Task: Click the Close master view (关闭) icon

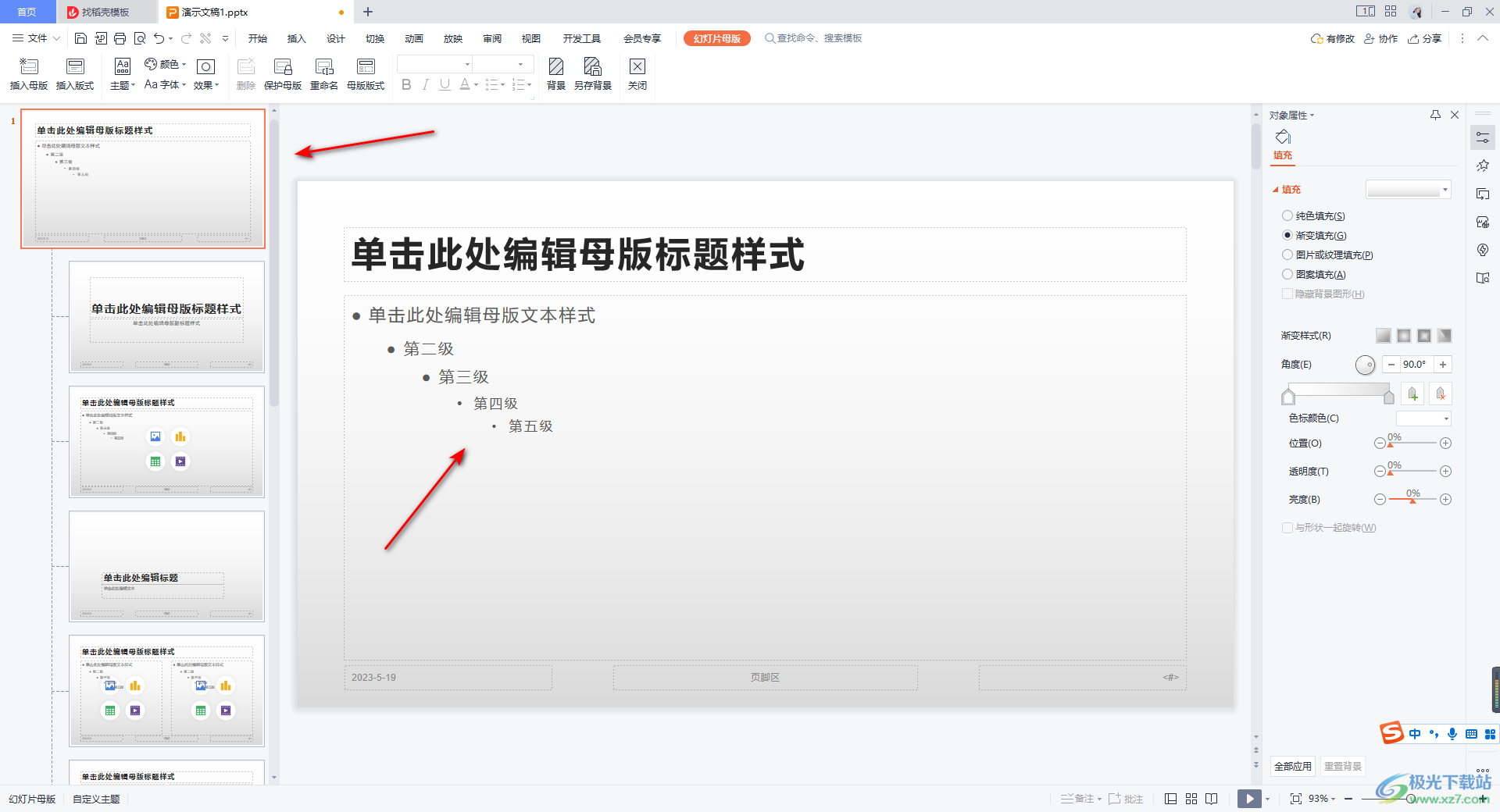Action: (637, 74)
